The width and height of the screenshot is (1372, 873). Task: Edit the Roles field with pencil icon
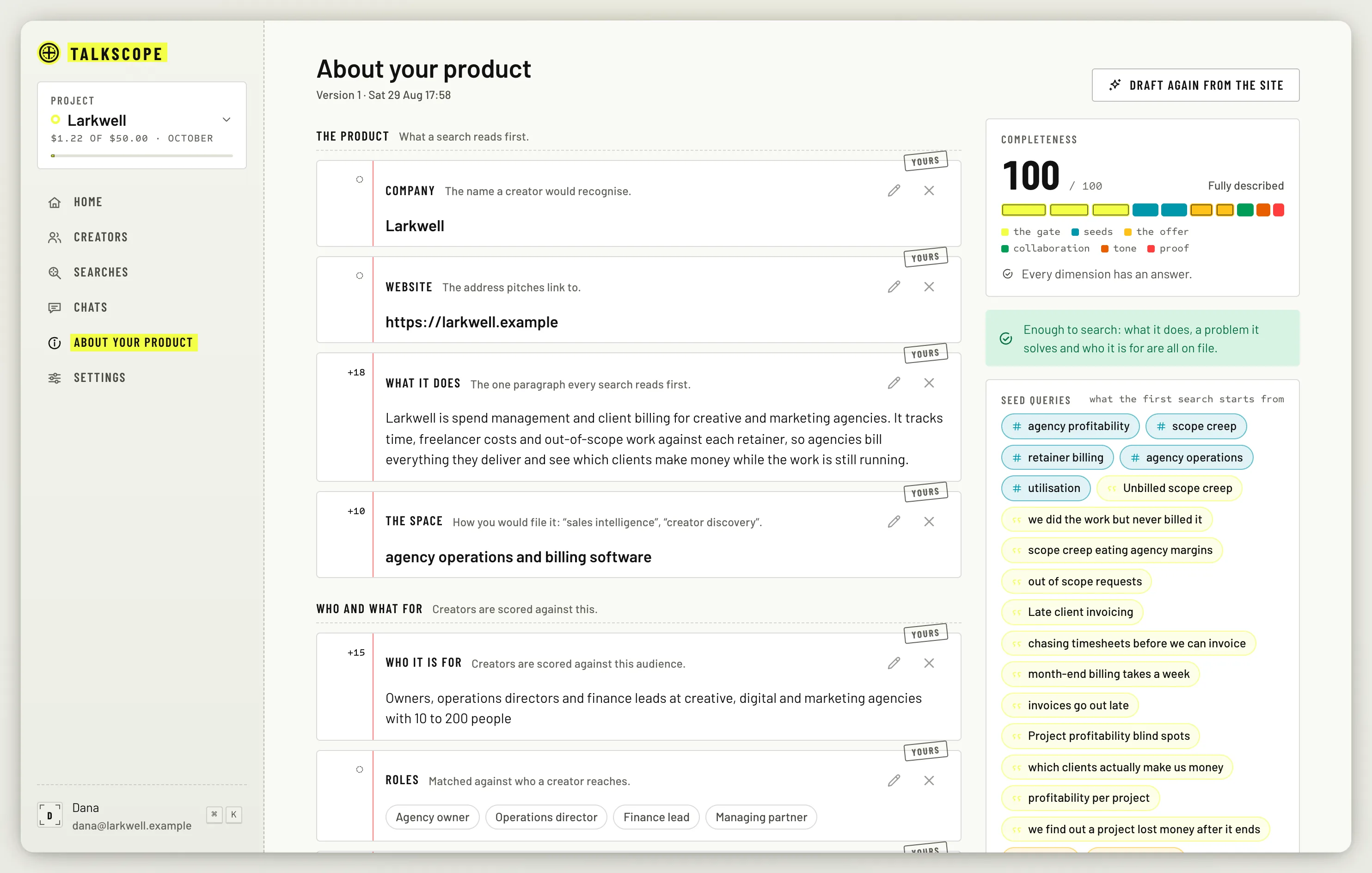pyautogui.click(x=894, y=781)
